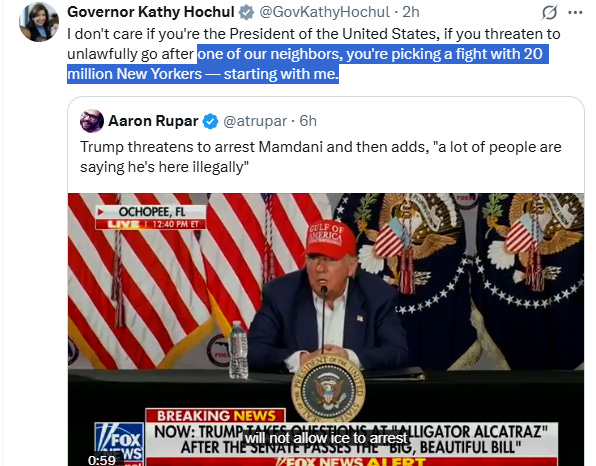Click Aaron Rupar's blue verified checkmark
The height and width of the screenshot is (466, 596).
pos(210,121)
